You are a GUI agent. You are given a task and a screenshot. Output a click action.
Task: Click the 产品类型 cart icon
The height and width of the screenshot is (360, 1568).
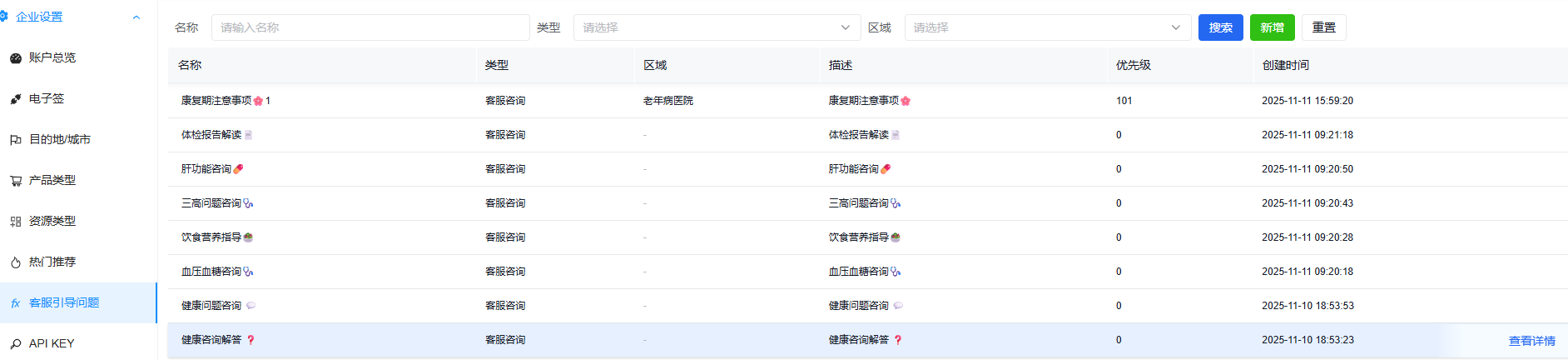click(16, 181)
